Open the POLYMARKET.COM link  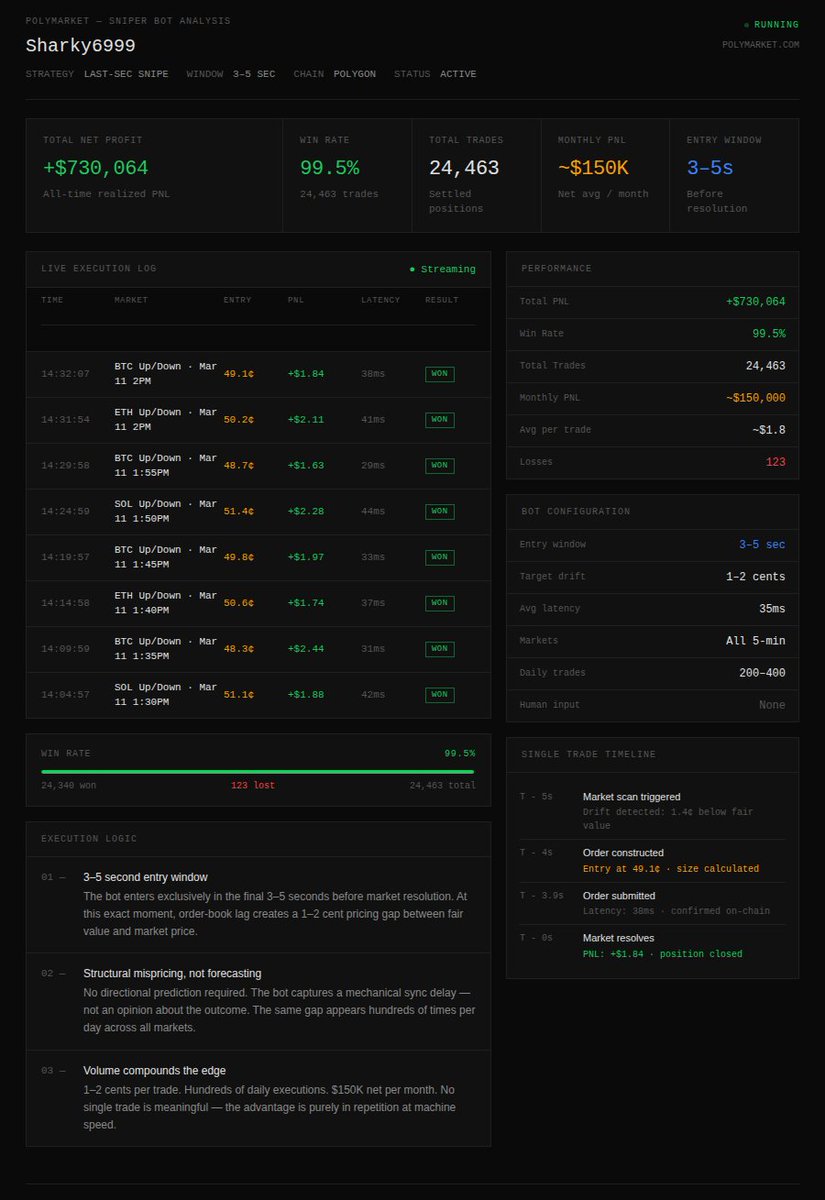tap(761, 44)
